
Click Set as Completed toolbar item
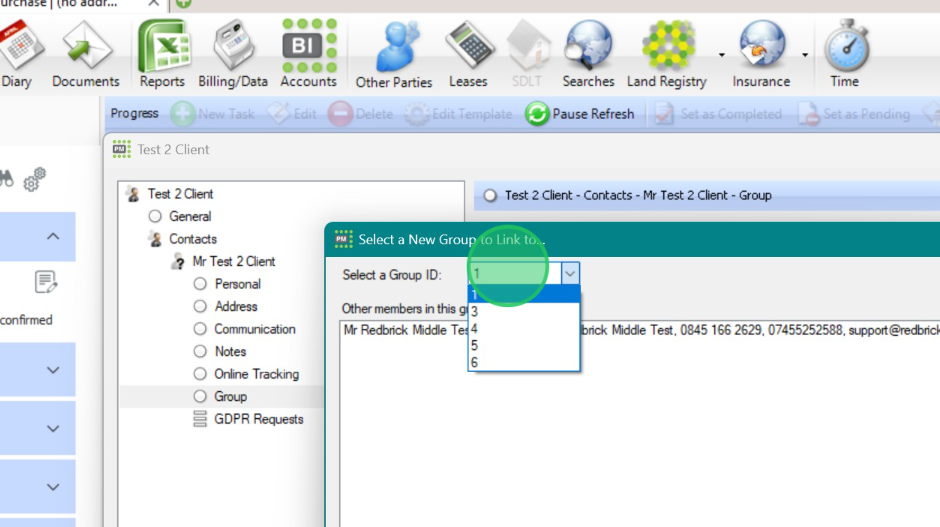(718, 113)
